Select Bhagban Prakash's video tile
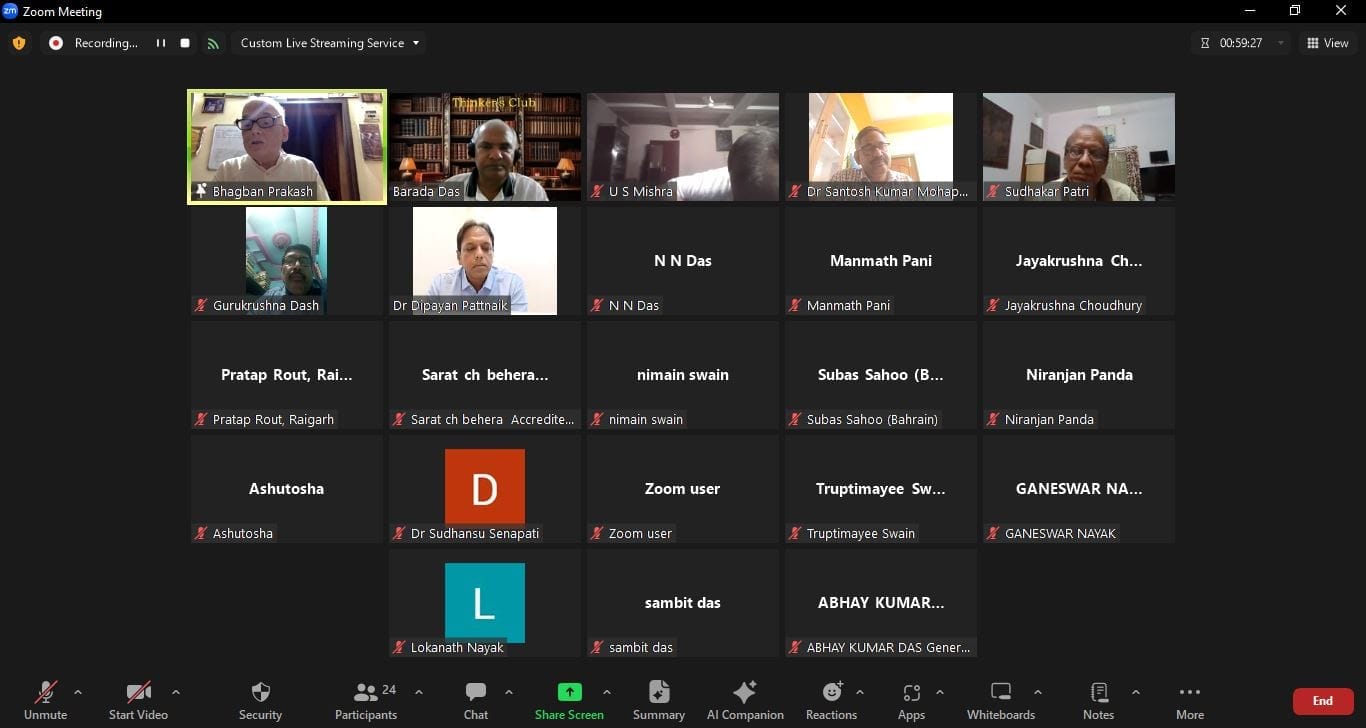 point(287,146)
